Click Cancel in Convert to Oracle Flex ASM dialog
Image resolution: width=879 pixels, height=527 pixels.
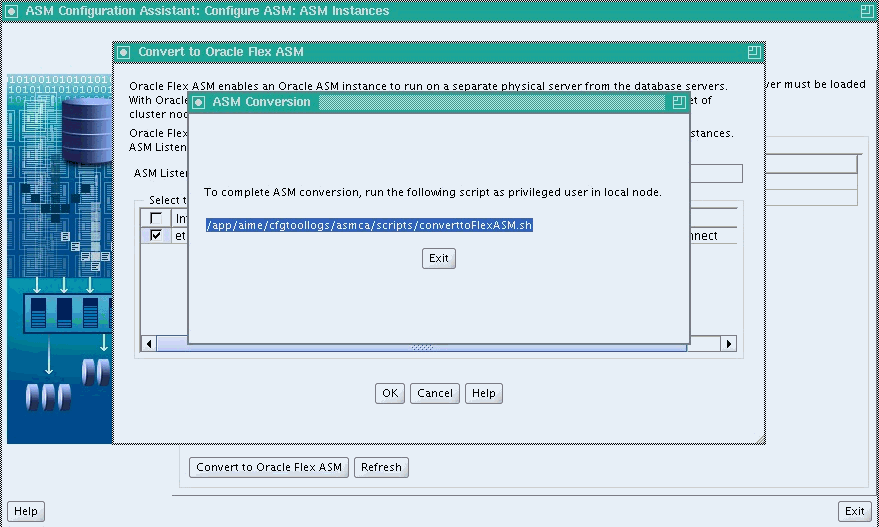434,393
